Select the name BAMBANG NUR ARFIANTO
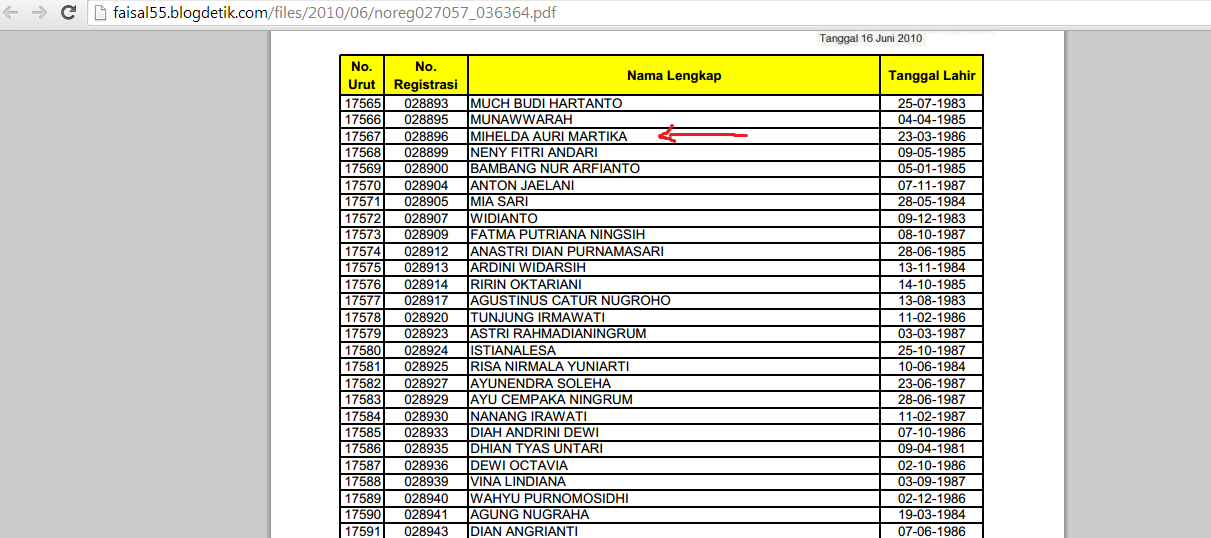This screenshot has height=538, width=1211. click(555, 168)
